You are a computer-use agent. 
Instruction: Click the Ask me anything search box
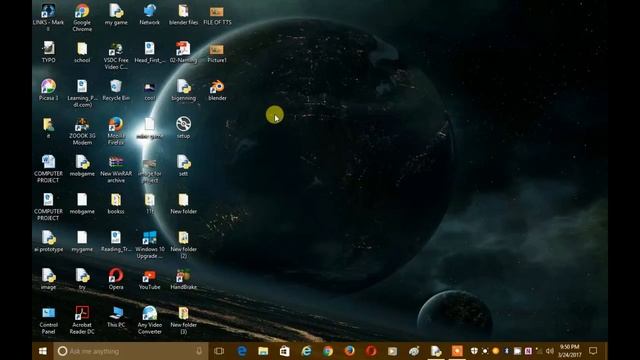coord(131,351)
